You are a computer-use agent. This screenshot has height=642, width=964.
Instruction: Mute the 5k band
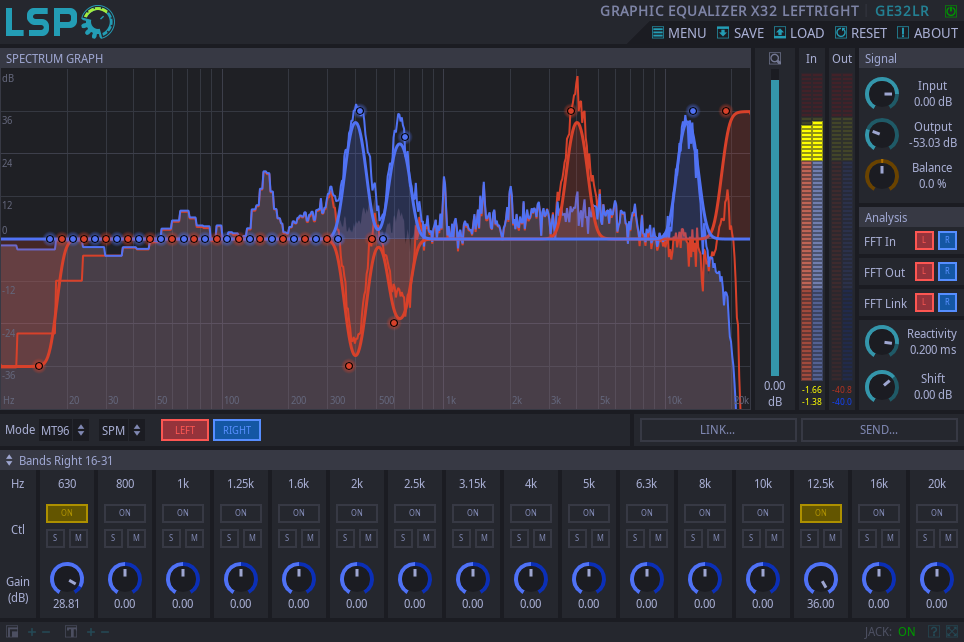point(600,538)
